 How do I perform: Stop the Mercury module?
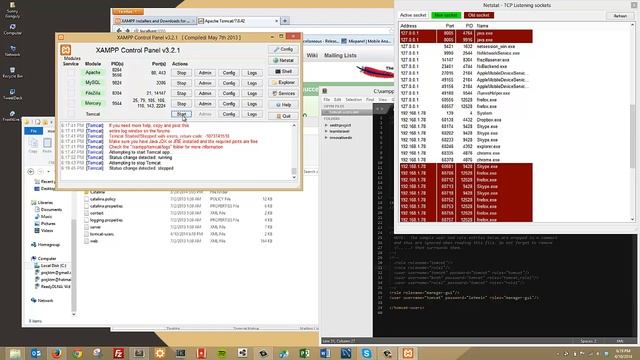tap(181, 104)
